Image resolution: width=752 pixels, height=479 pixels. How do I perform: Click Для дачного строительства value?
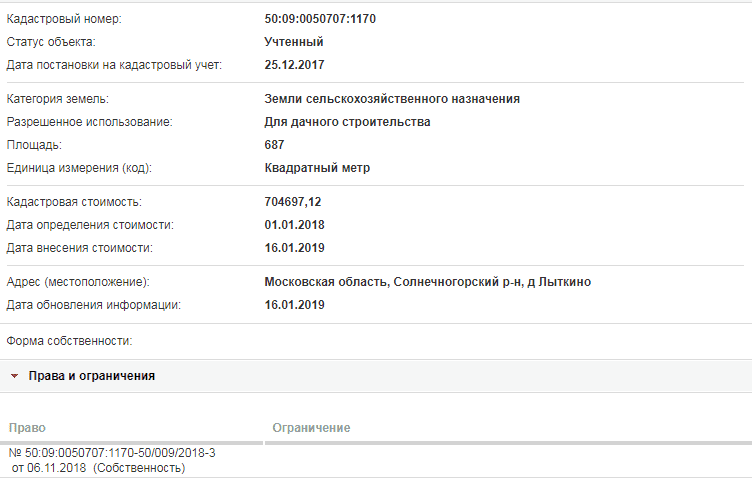click(x=347, y=122)
